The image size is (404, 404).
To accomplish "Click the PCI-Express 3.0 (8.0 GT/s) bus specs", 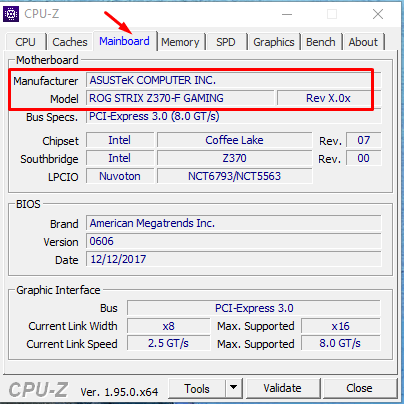I will click(x=233, y=116).
